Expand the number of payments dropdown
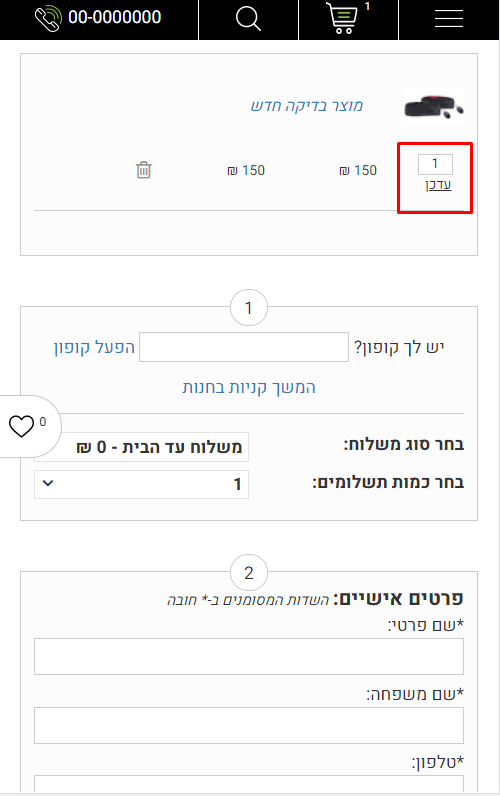This screenshot has width=500, height=796. tap(142, 484)
